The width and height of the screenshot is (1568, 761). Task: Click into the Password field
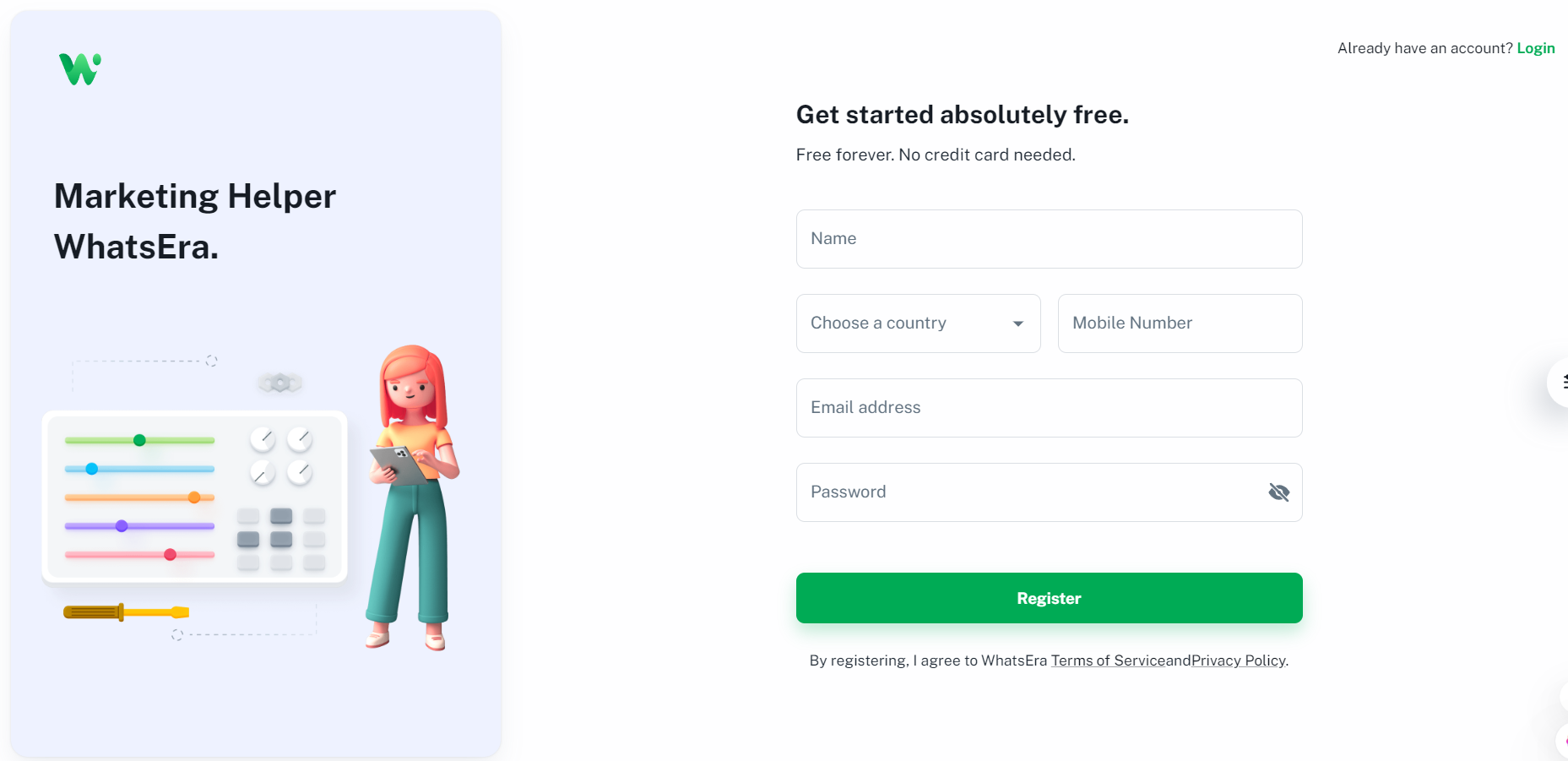(1030, 492)
